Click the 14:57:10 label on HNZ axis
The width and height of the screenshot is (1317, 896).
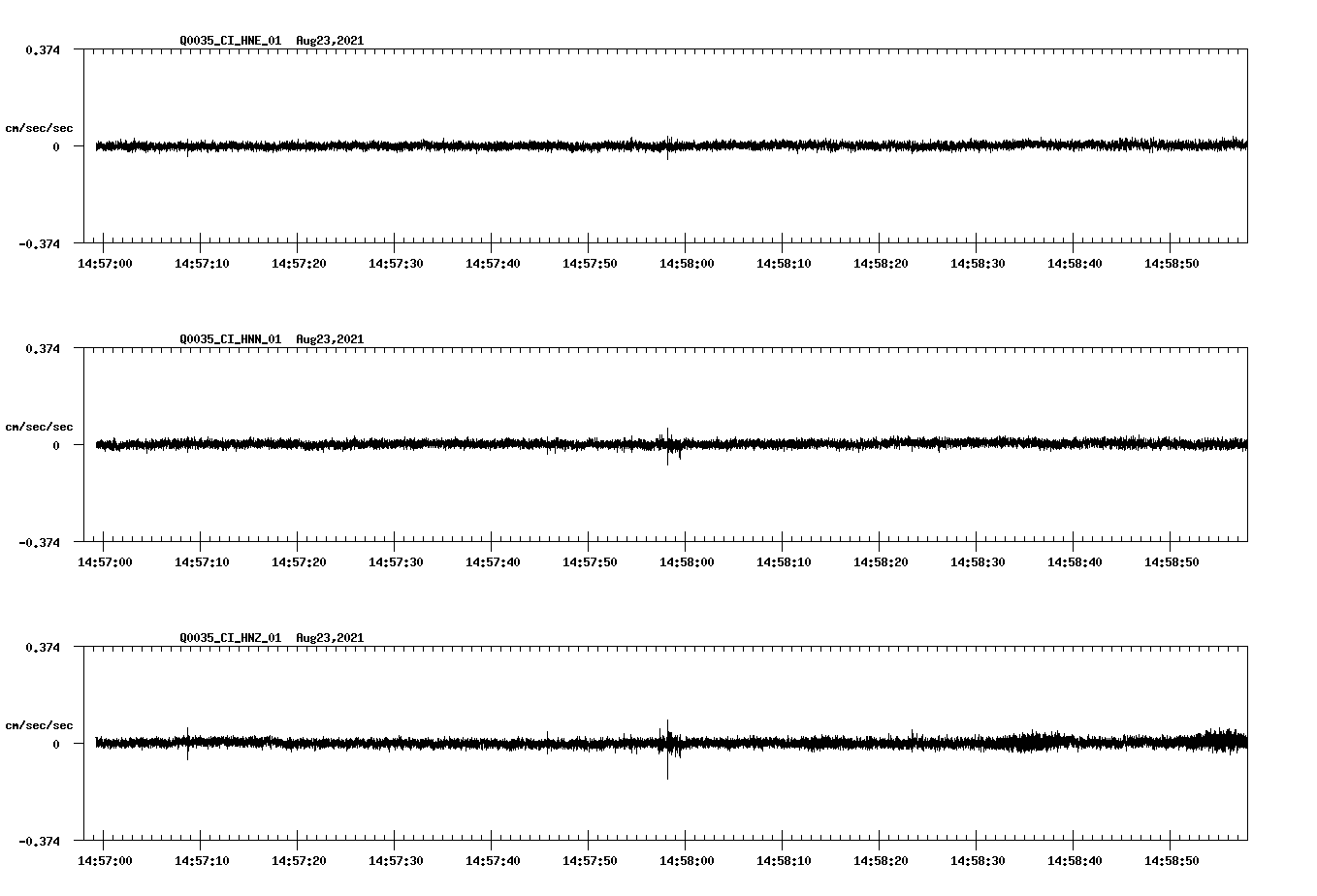pyautogui.click(x=202, y=861)
